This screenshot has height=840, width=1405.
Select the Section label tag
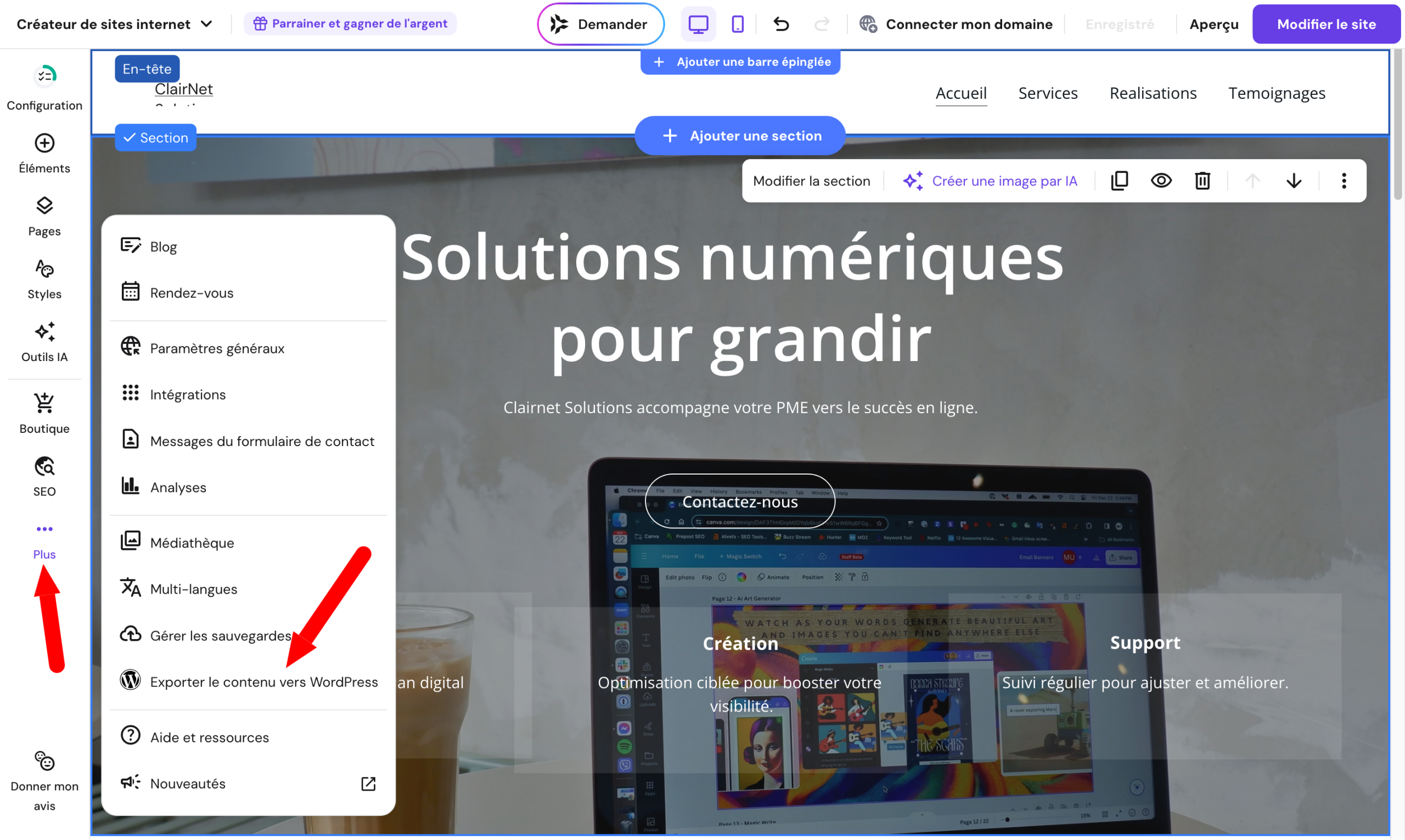(155, 138)
